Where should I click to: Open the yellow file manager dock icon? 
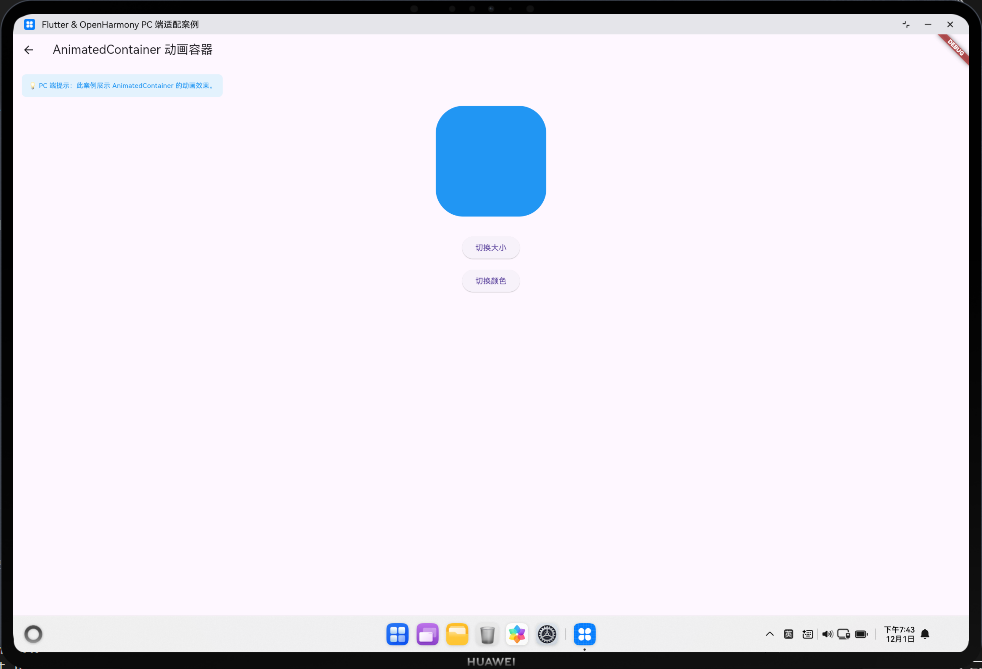pyautogui.click(x=457, y=634)
